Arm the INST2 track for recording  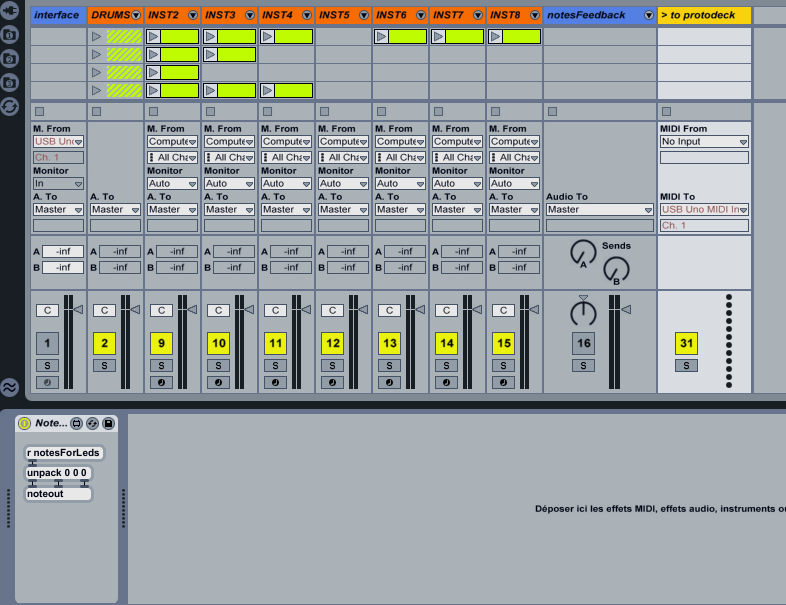pyautogui.click(x=162, y=382)
